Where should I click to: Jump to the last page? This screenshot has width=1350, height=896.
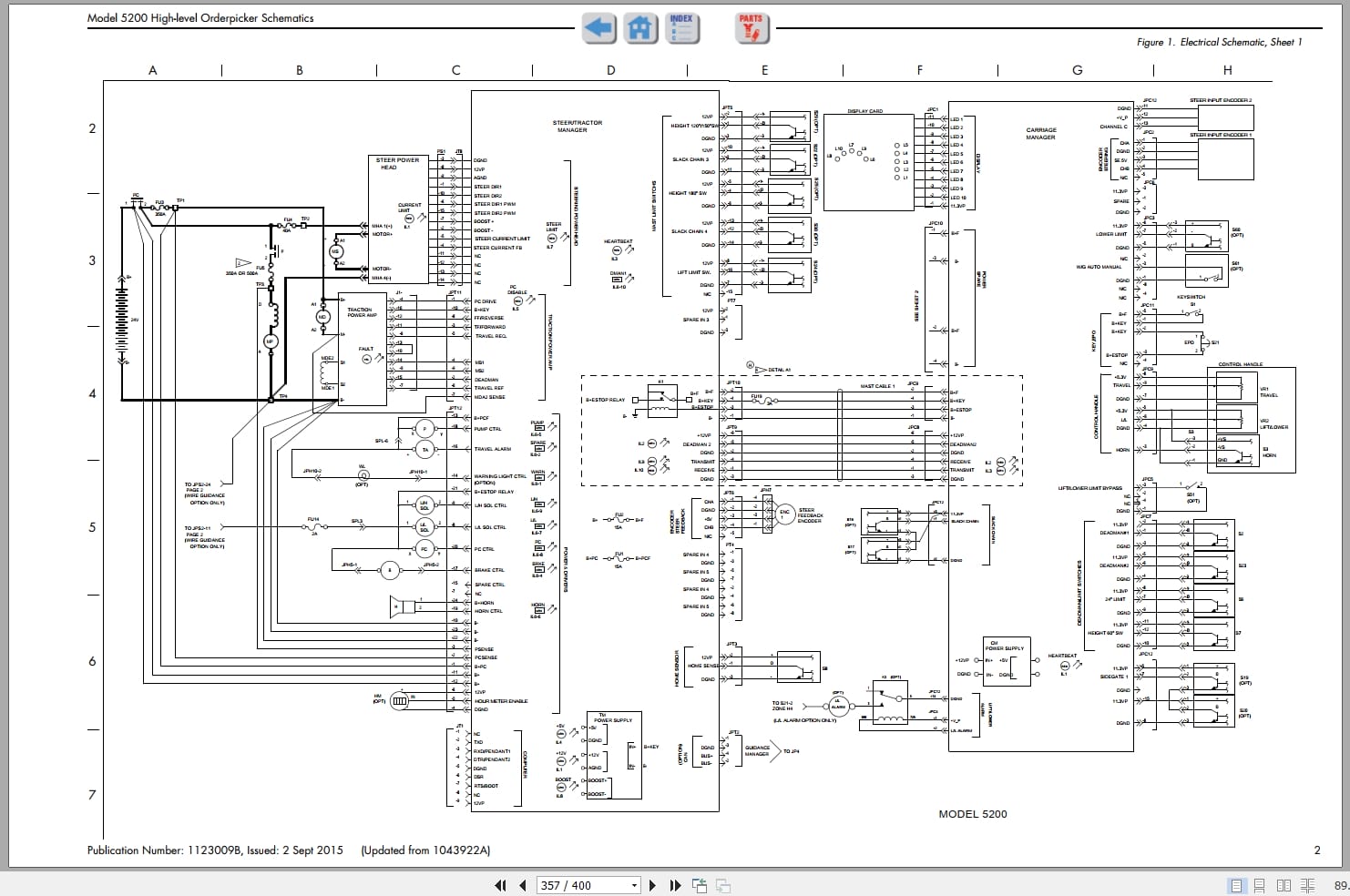coord(675,885)
